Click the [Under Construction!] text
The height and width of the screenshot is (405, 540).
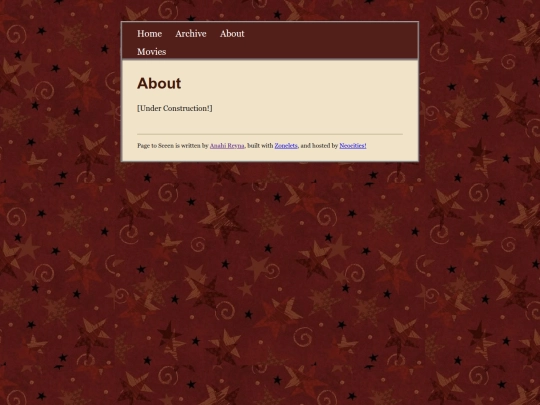175,108
